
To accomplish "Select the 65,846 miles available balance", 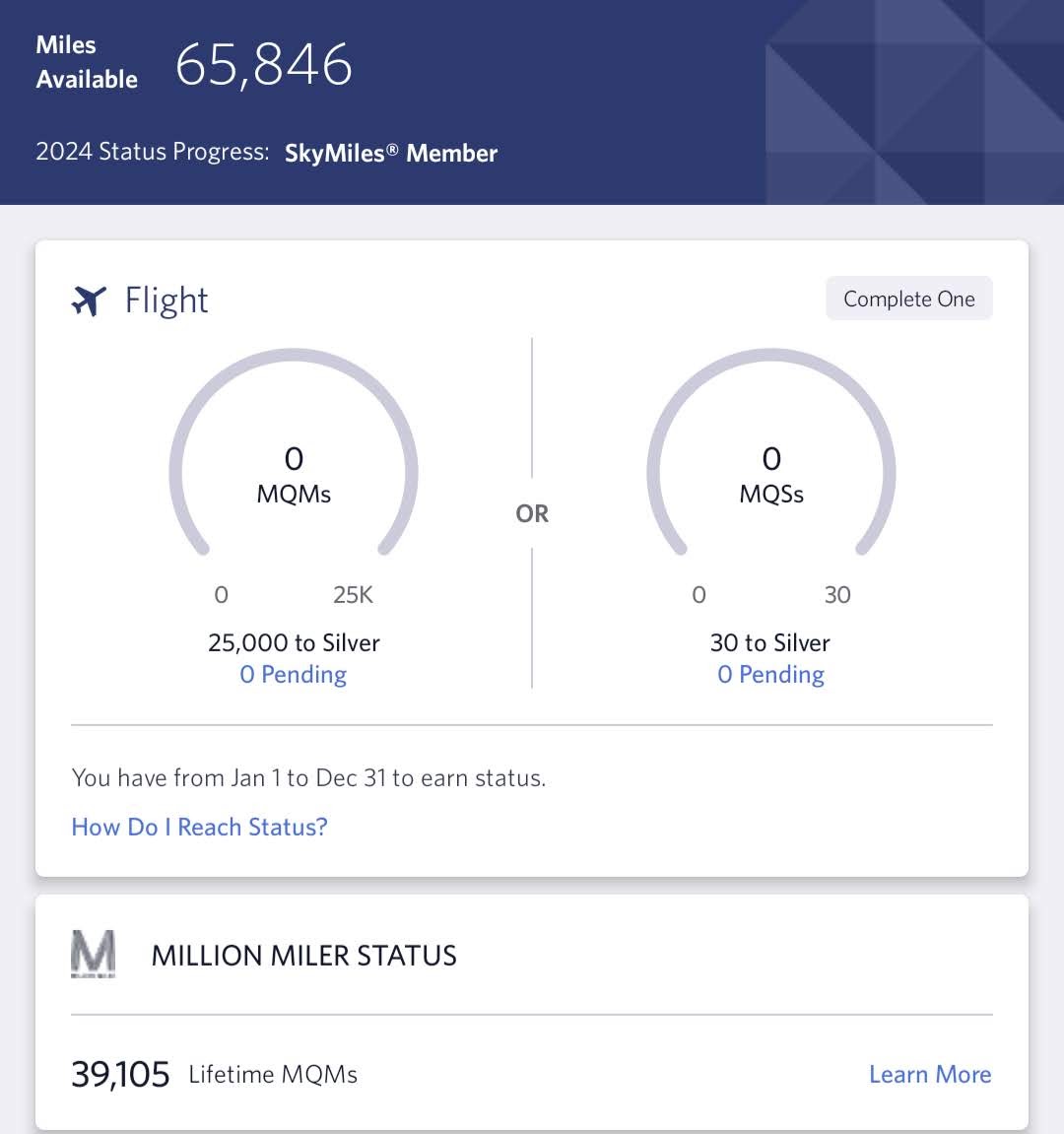I will 264,64.
